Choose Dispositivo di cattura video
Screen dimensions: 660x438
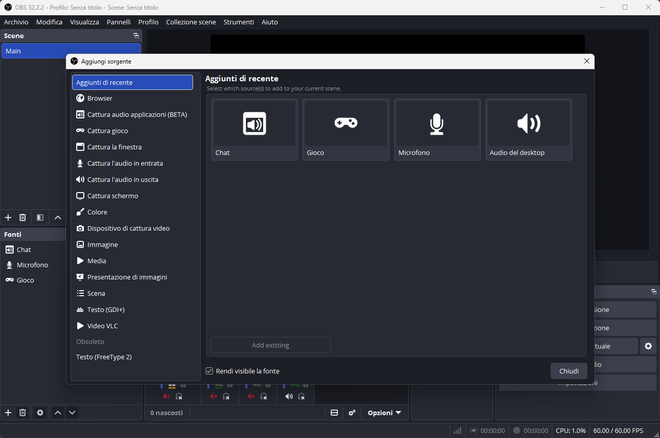point(132,228)
